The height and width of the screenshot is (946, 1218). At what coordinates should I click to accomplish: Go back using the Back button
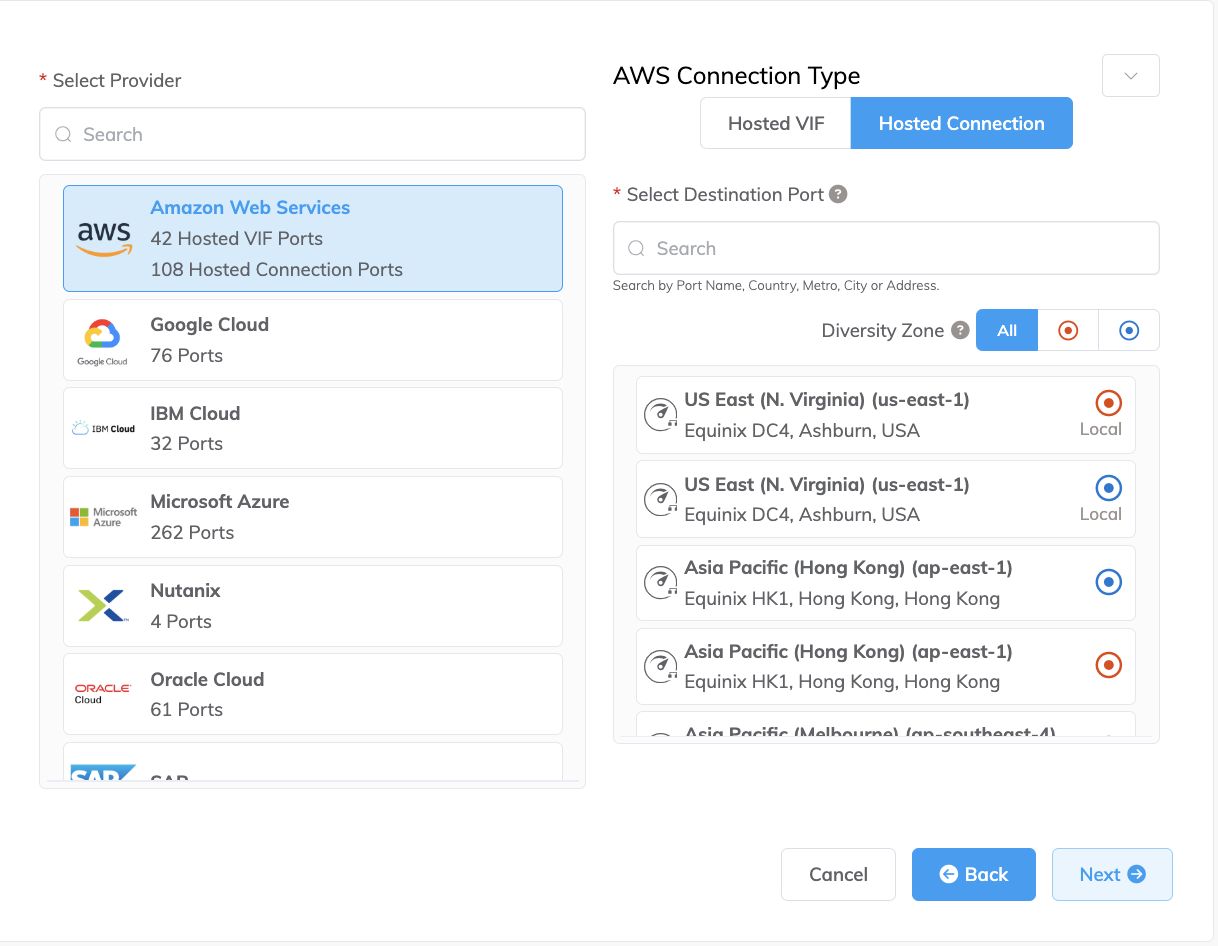(x=973, y=874)
